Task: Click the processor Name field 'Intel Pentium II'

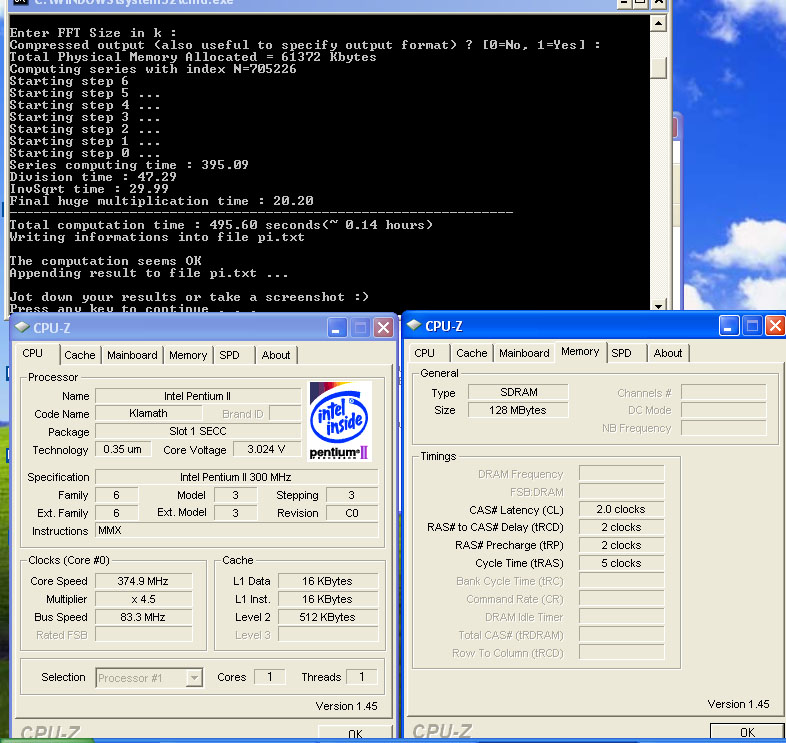Action: click(198, 396)
